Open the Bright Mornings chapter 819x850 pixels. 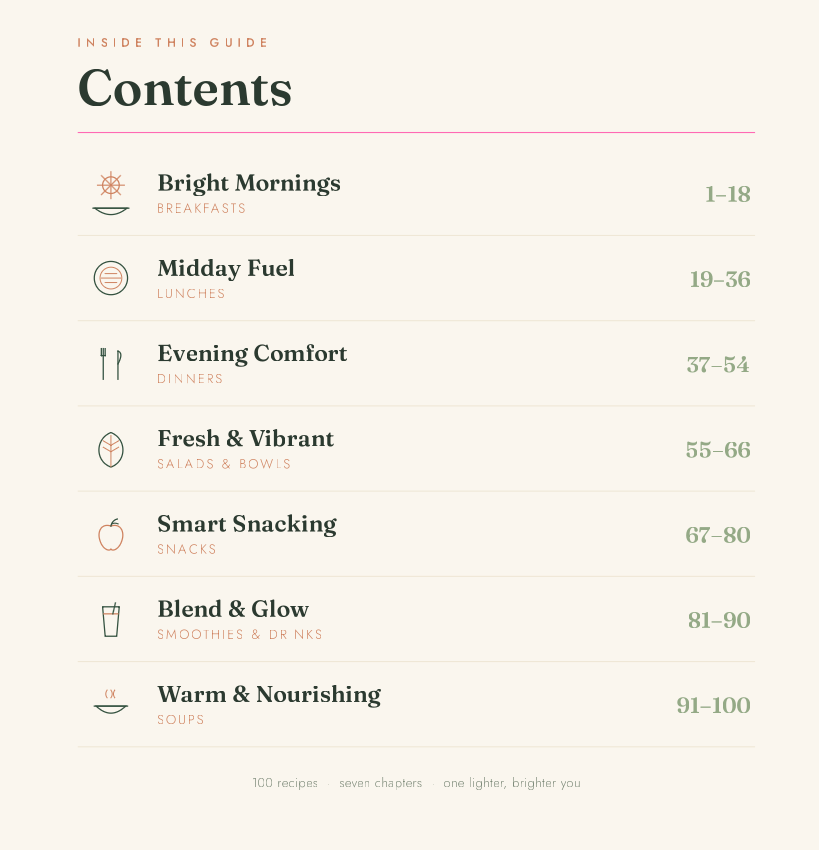(249, 183)
